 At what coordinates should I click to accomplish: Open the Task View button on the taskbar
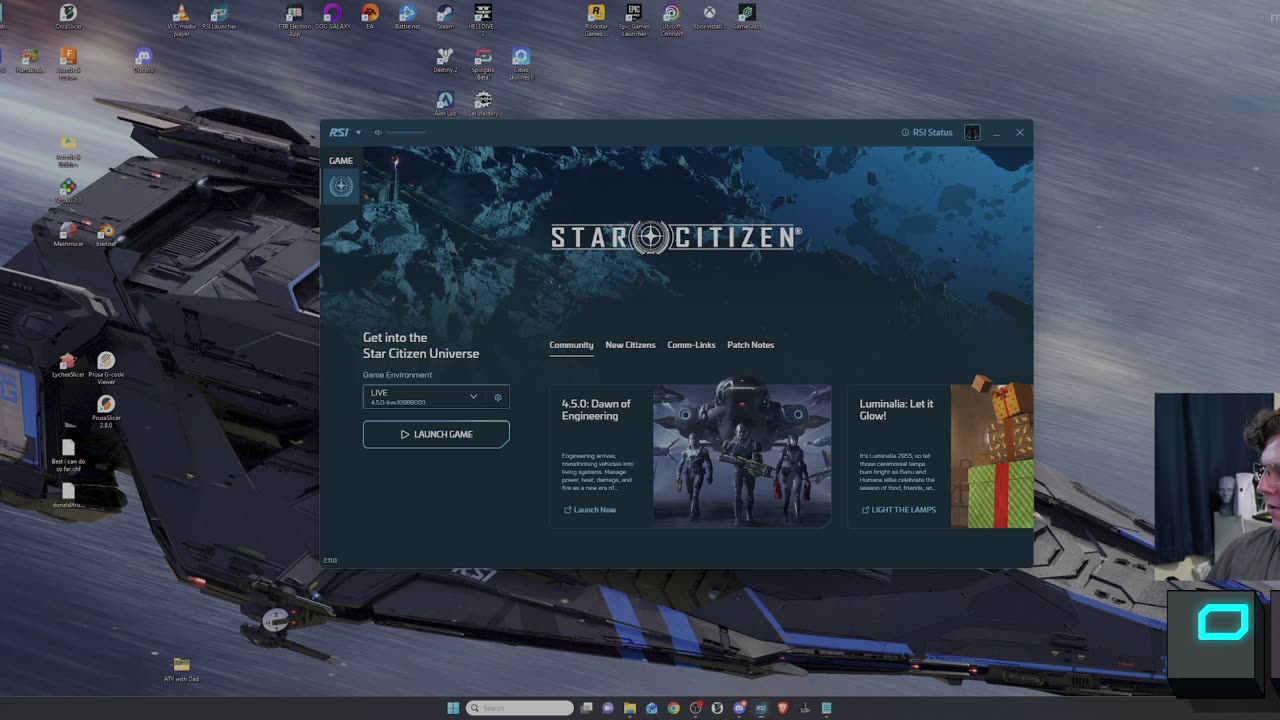tap(586, 708)
